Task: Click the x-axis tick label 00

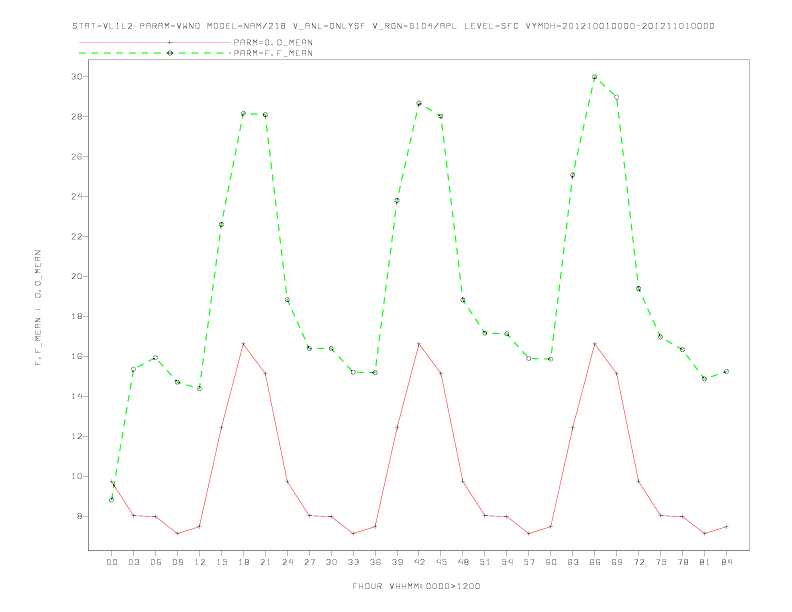Action: pos(112,562)
